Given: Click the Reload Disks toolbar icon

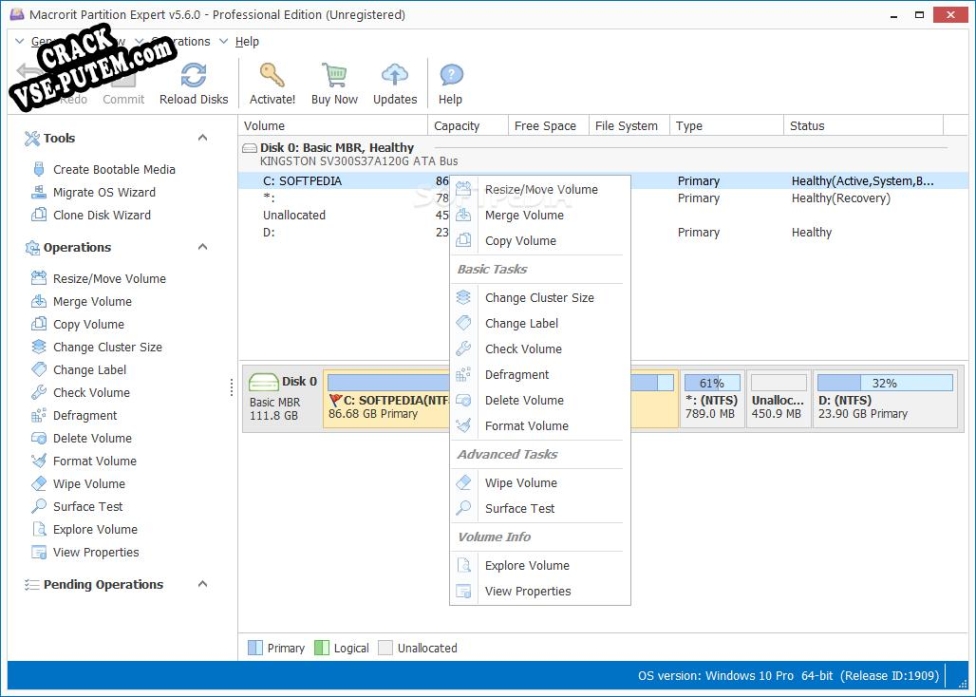Looking at the screenshot, I should [194, 75].
